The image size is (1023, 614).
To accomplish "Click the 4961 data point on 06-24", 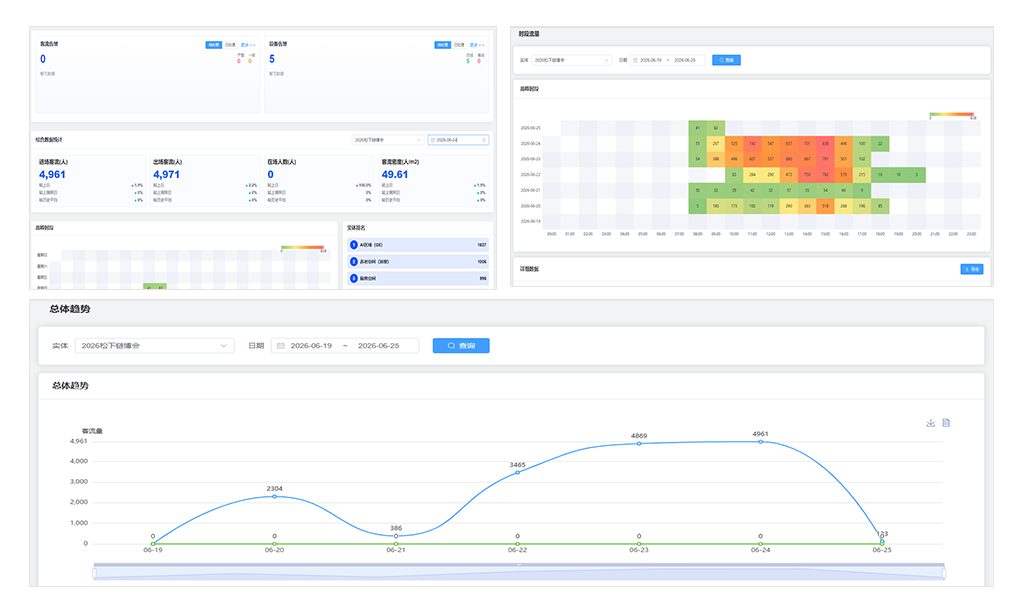I will click(x=760, y=442).
